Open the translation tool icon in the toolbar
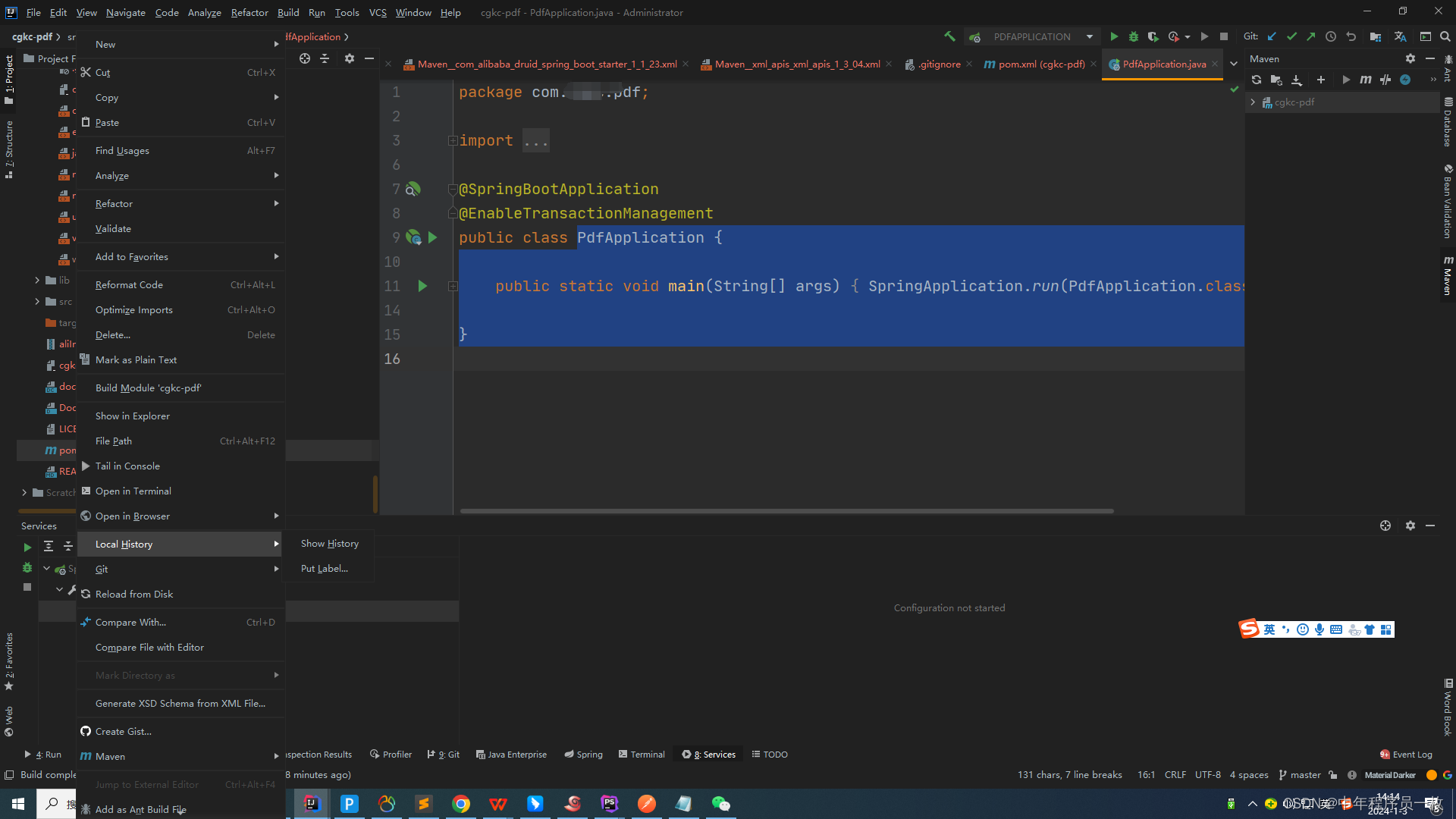The height and width of the screenshot is (819, 1456). (x=1401, y=36)
